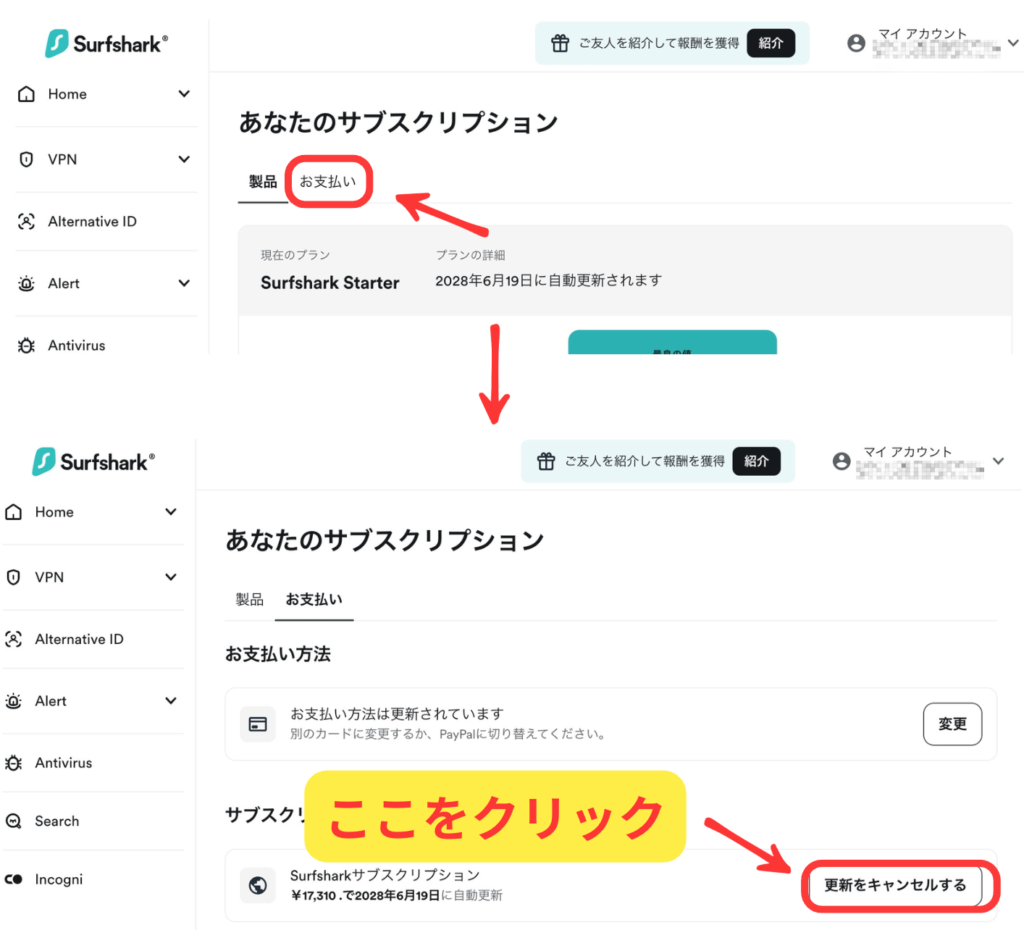Expand the Alert chevron in the lower sidebar
1024x930 pixels.
click(x=171, y=701)
